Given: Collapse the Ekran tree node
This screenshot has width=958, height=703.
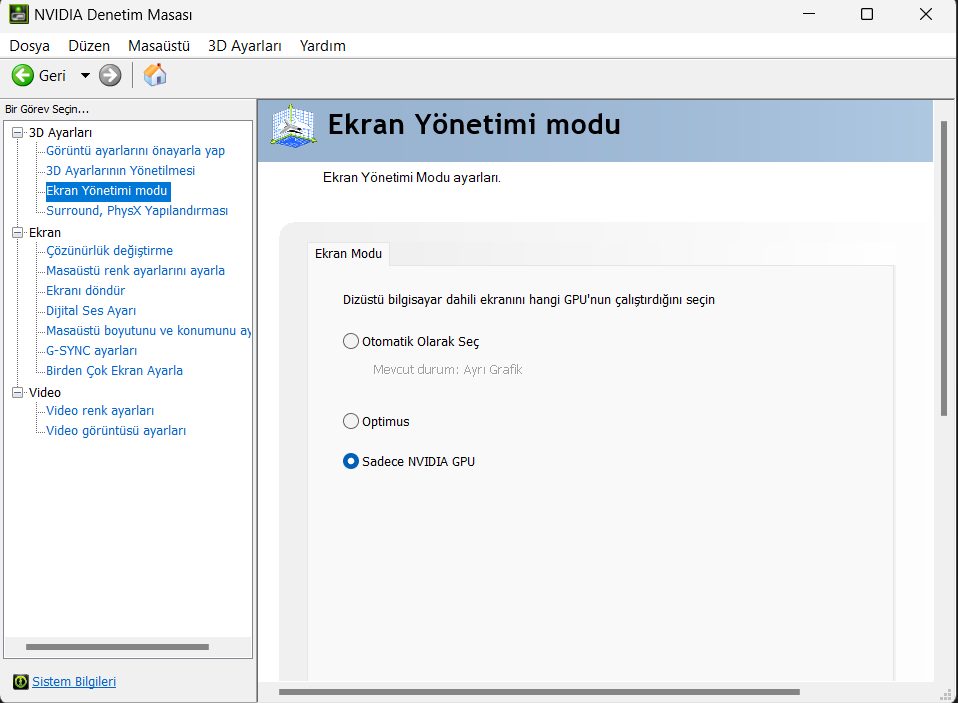Looking at the screenshot, I should 18,232.
